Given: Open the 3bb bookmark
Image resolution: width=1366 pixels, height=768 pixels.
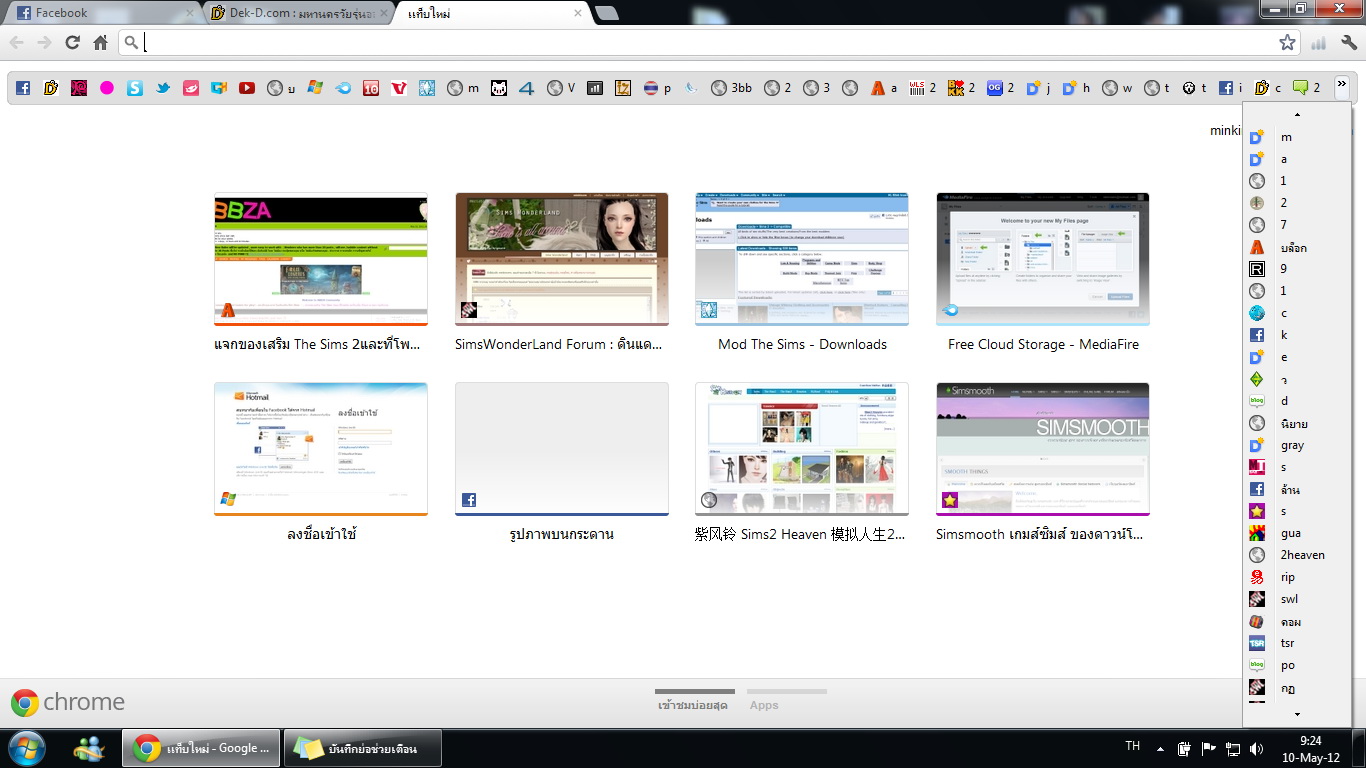Looking at the screenshot, I should point(732,88).
